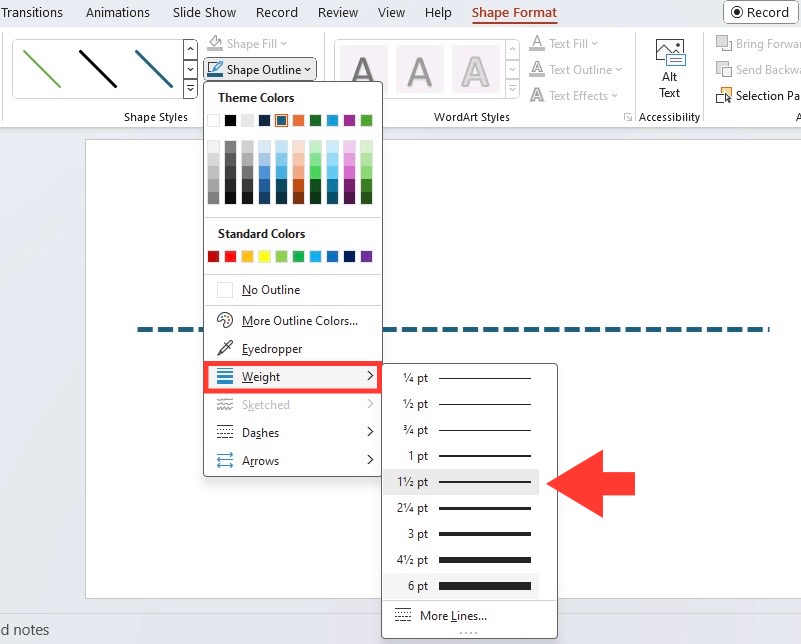Choose No Outline option
This screenshot has height=644, width=801.
[293, 290]
